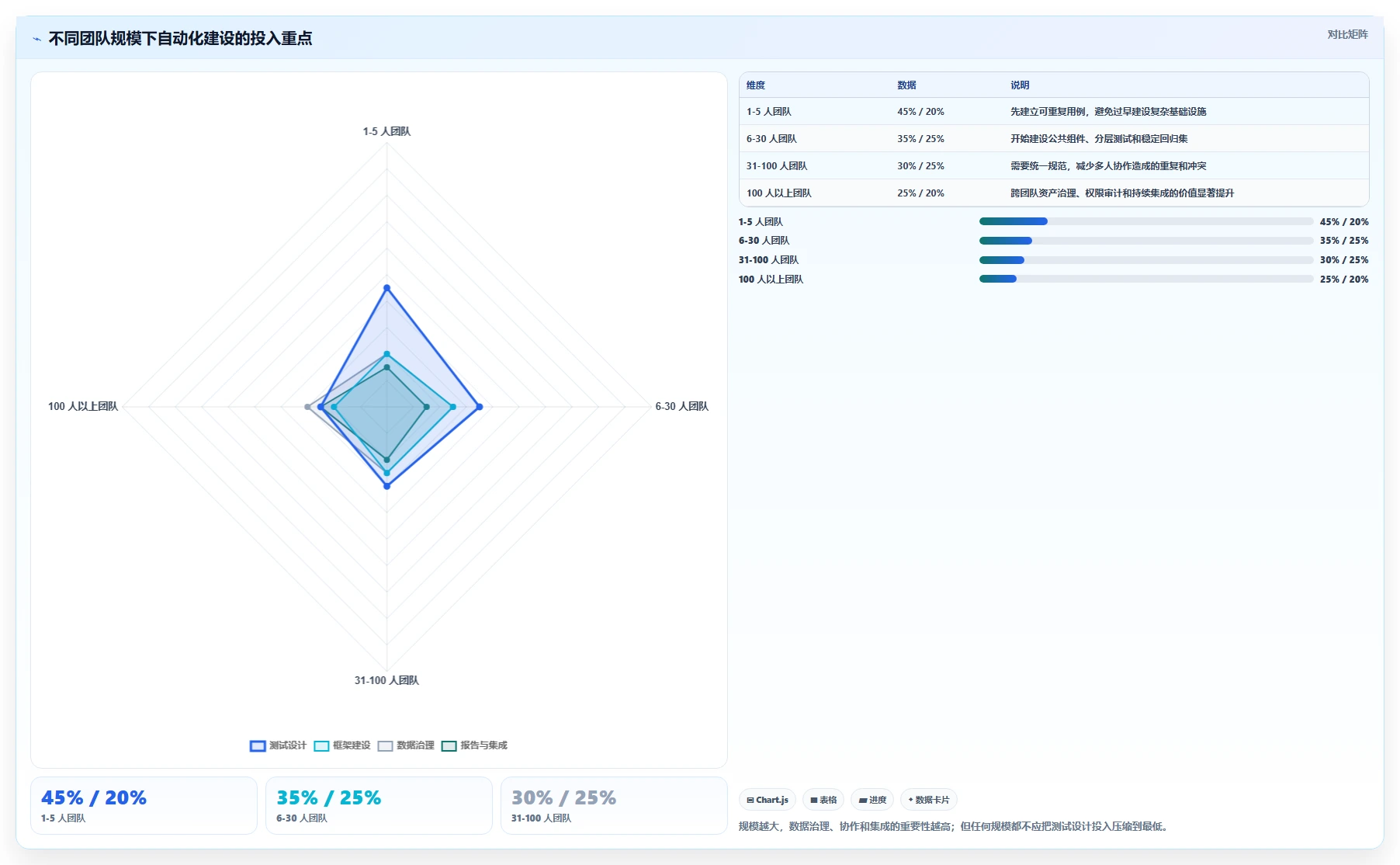Click the Chart.js tag chip
The height and width of the screenshot is (865, 1400).
pyautogui.click(x=768, y=800)
